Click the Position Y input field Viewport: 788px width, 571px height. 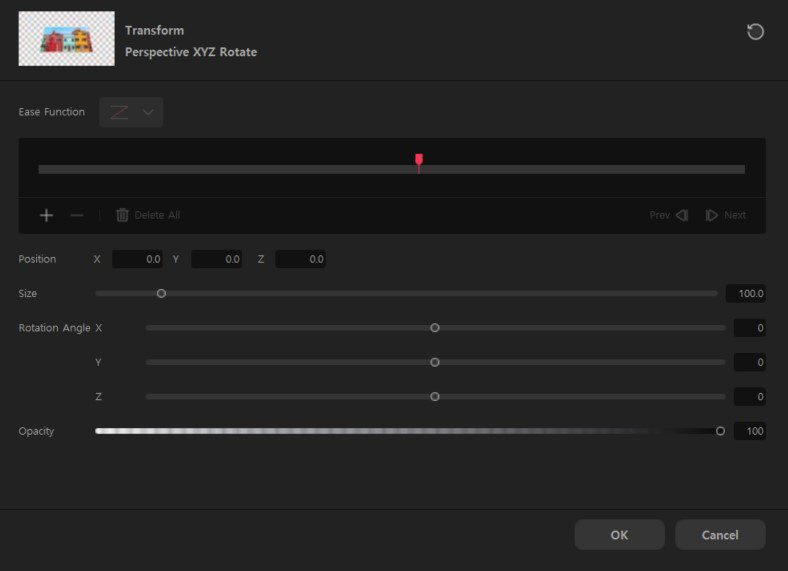(216, 259)
